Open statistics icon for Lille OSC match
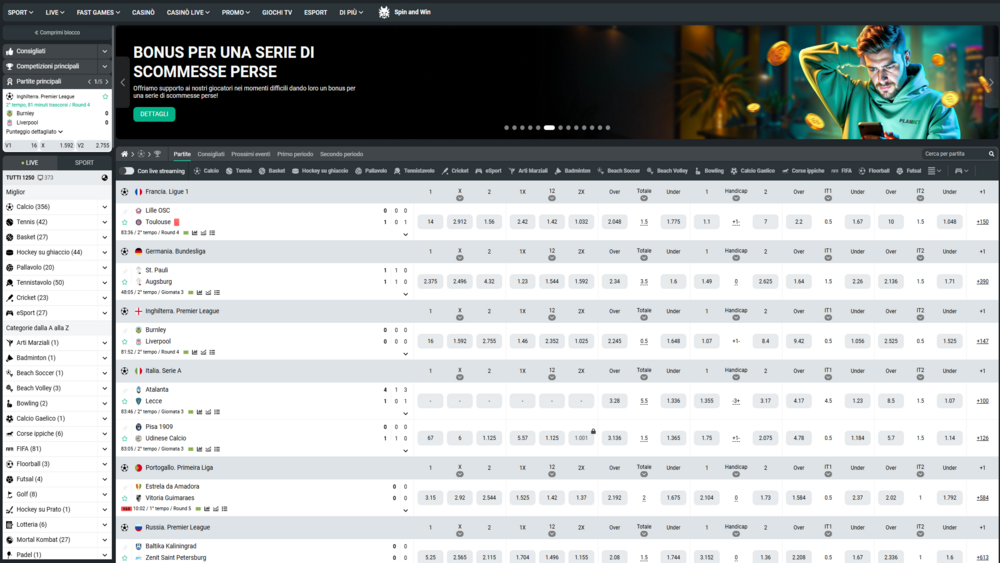 tap(195, 233)
